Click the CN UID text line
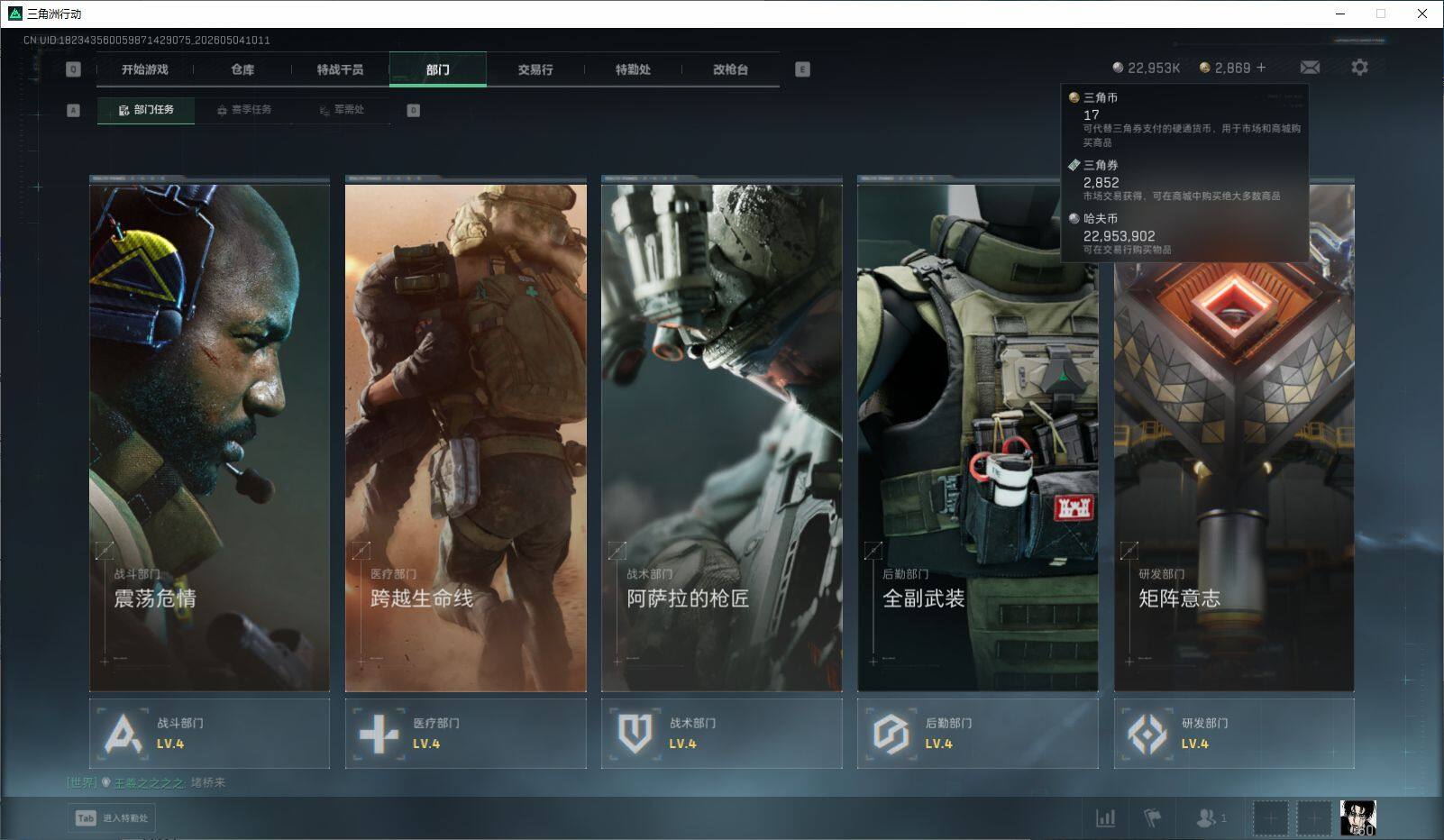 (x=147, y=41)
